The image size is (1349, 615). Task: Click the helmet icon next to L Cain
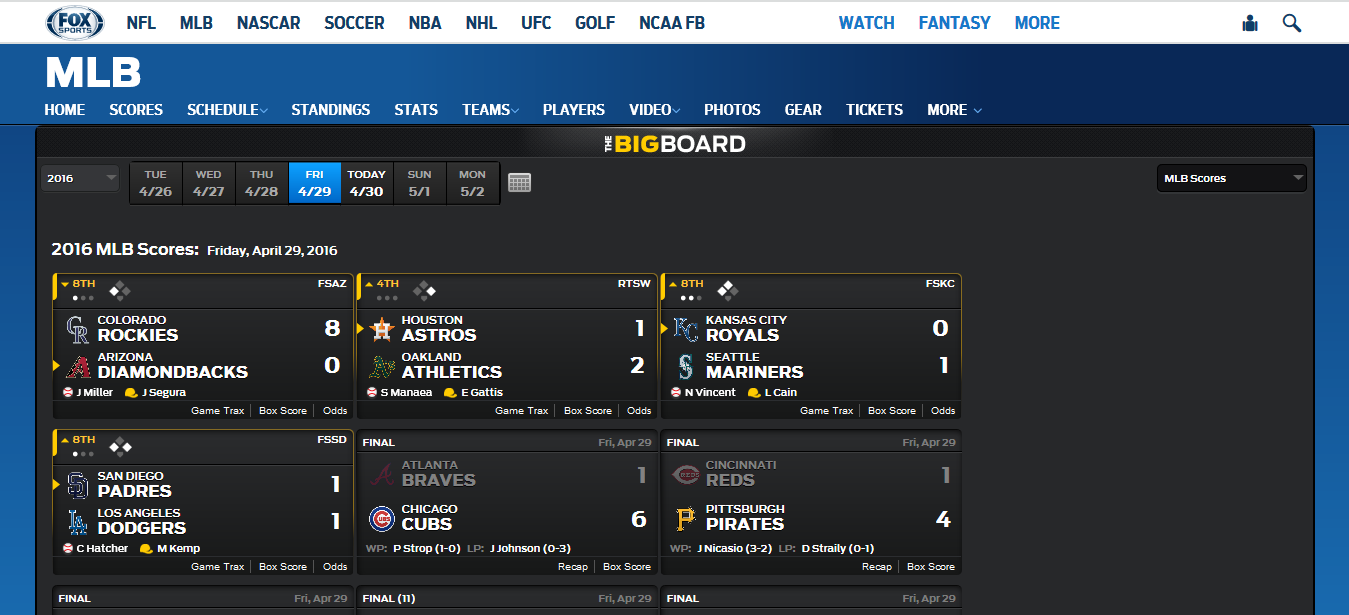pos(754,393)
